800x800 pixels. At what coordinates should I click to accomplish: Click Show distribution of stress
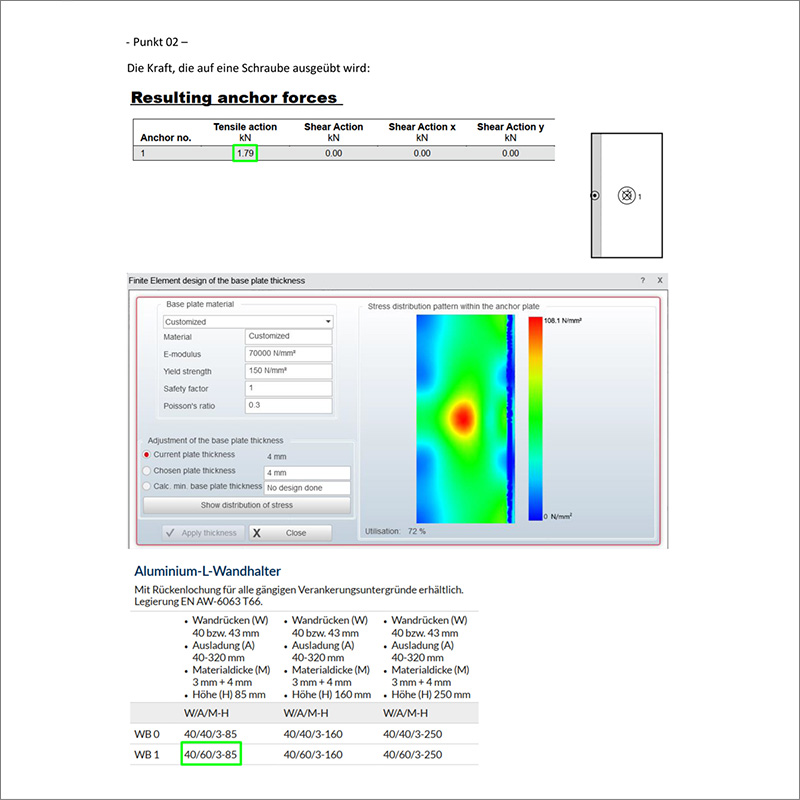[x=246, y=505]
